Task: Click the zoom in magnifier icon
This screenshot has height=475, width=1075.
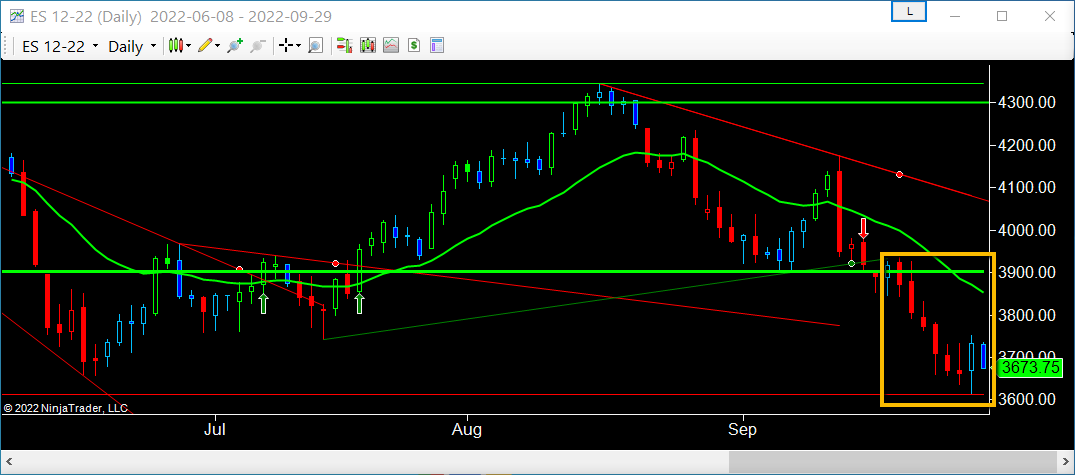Action: tap(235, 46)
